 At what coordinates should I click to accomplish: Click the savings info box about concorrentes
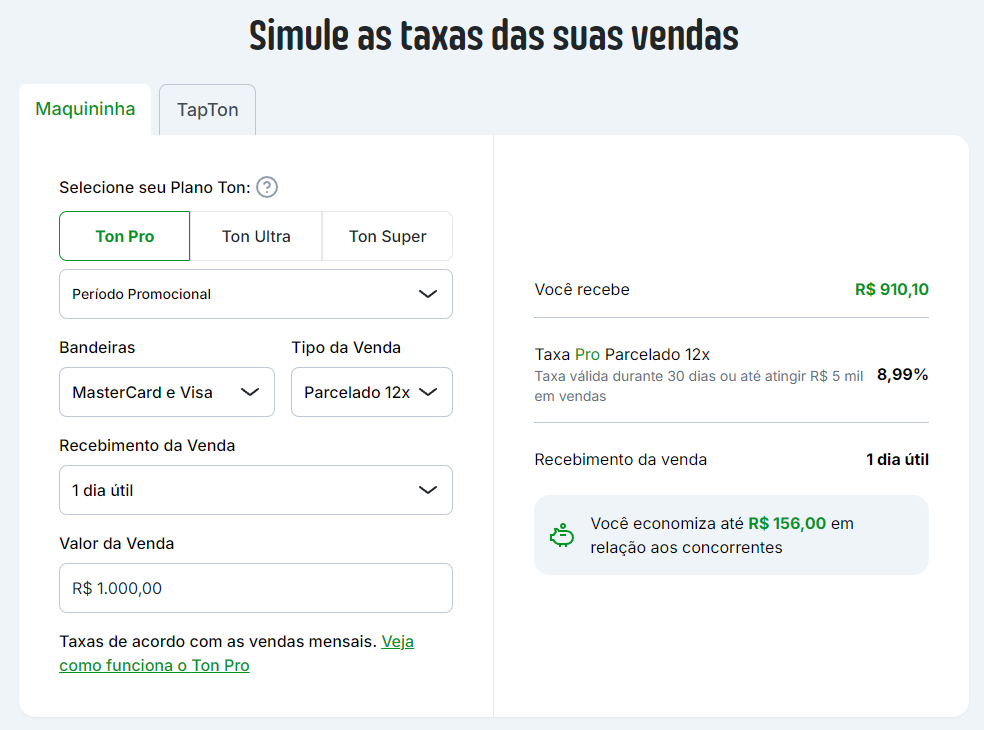[731, 535]
